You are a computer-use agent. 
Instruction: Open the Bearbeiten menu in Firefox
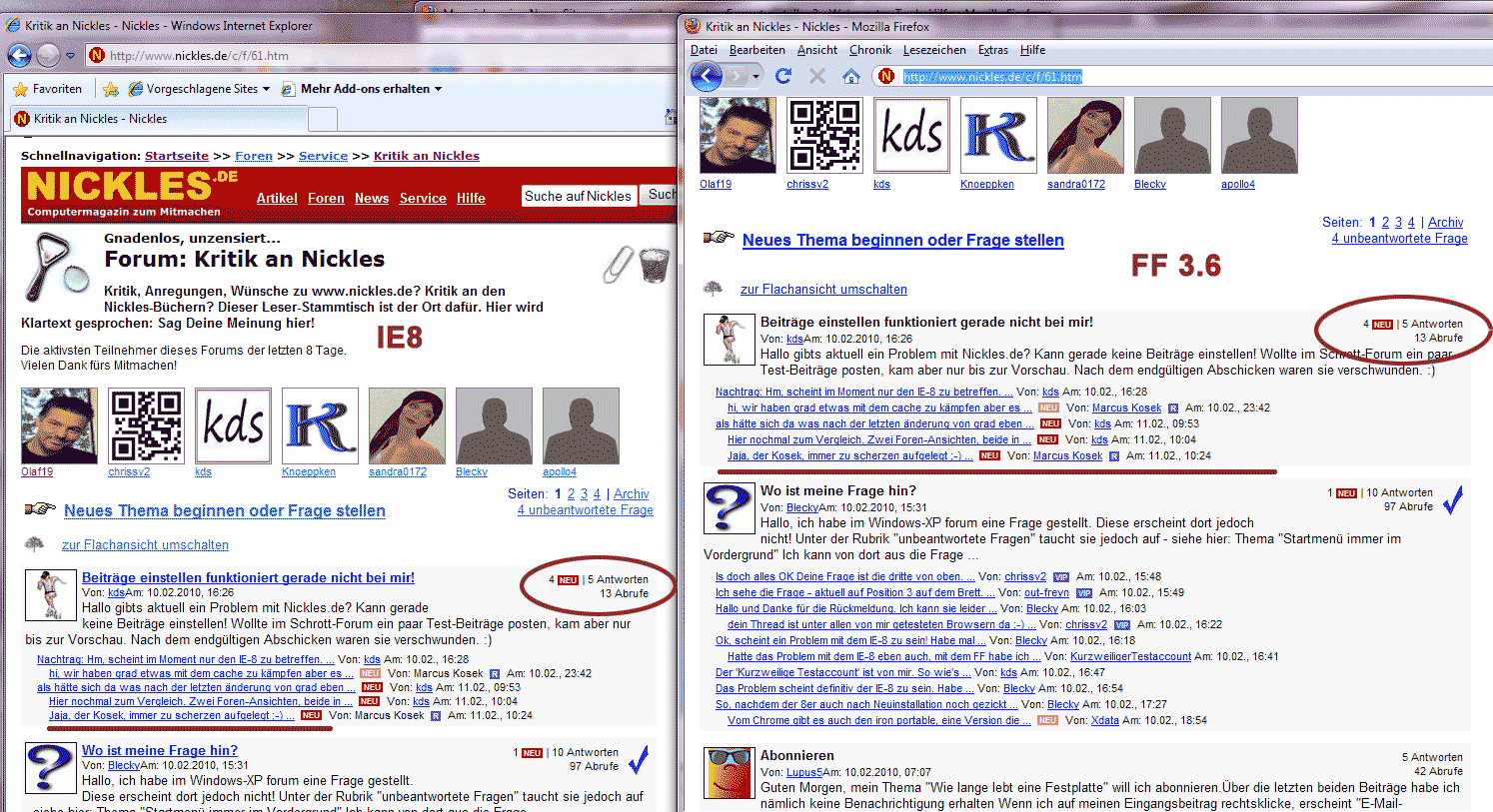click(x=757, y=50)
